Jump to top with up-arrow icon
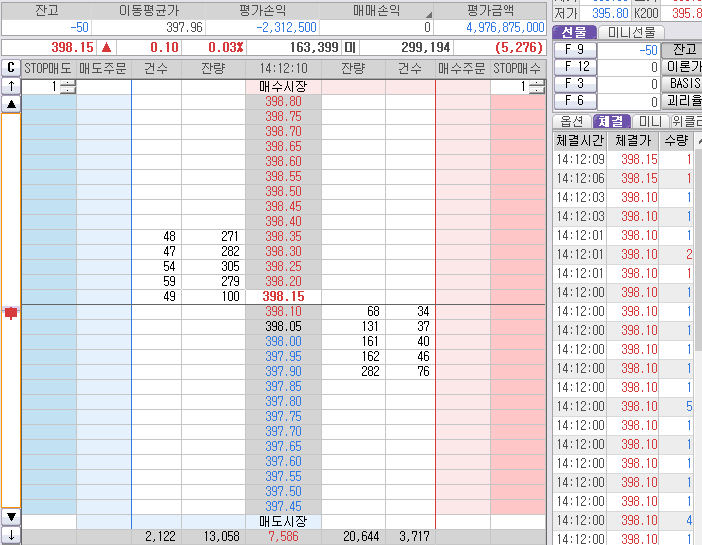702x545 pixels. tap(11, 86)
